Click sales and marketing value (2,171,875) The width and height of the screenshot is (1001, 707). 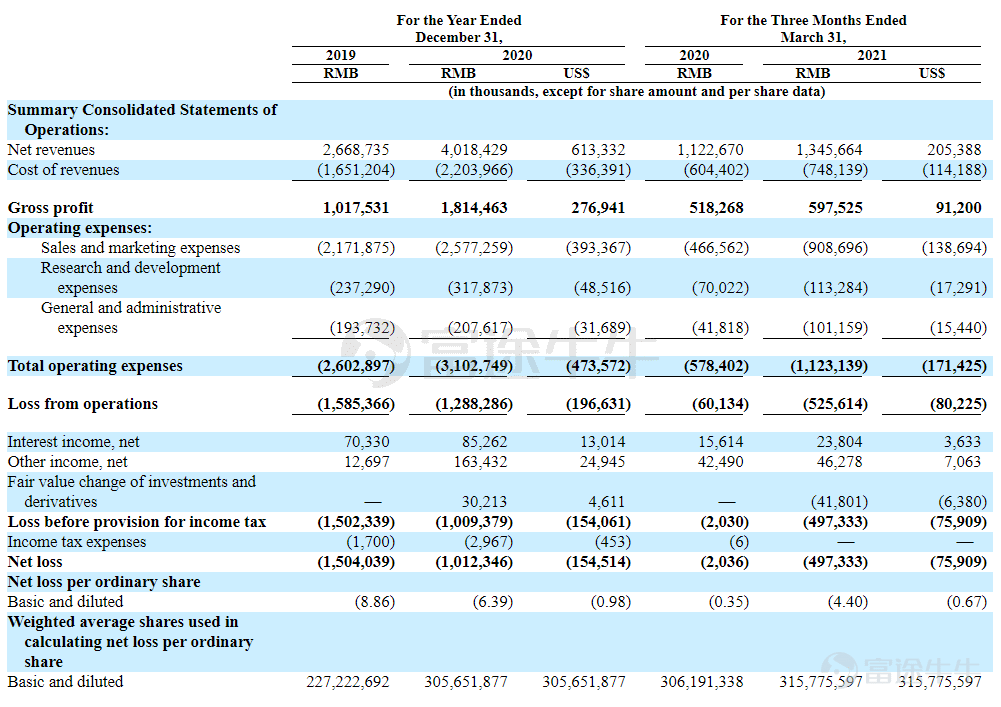(356, 248)
